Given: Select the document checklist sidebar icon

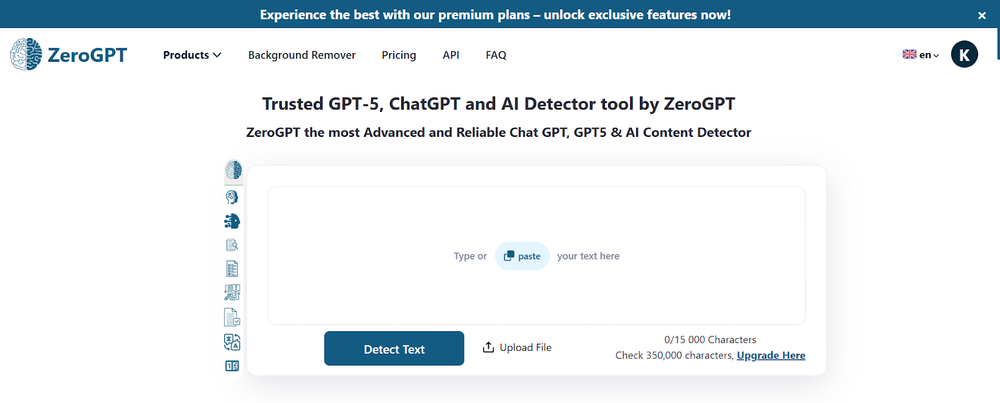Looking at the screenshot, I should click(x=232, y=269).
